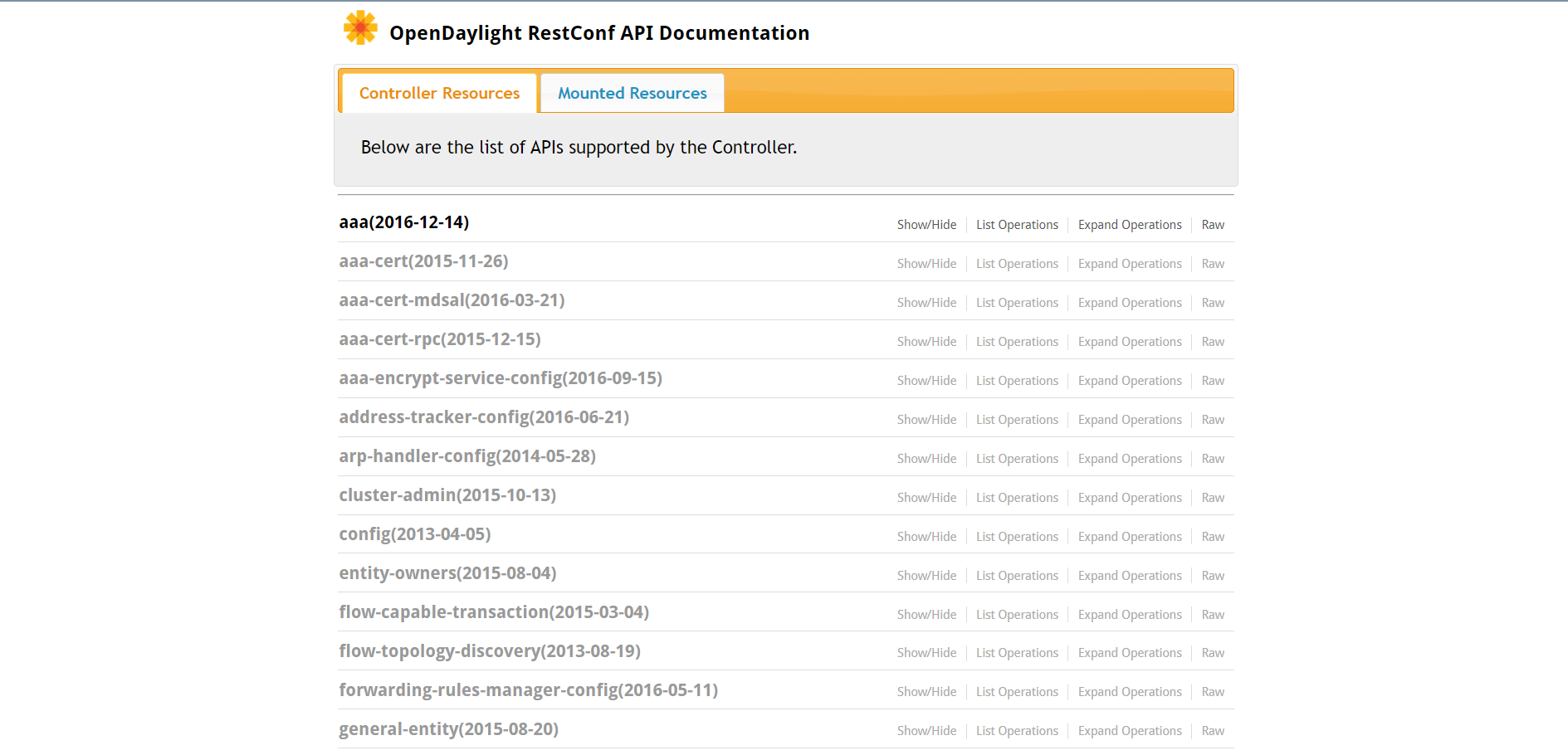List Operations for forwarding-rules-manager-config
This screenshot has height=755, width=1568.
tap(1017, 692)
